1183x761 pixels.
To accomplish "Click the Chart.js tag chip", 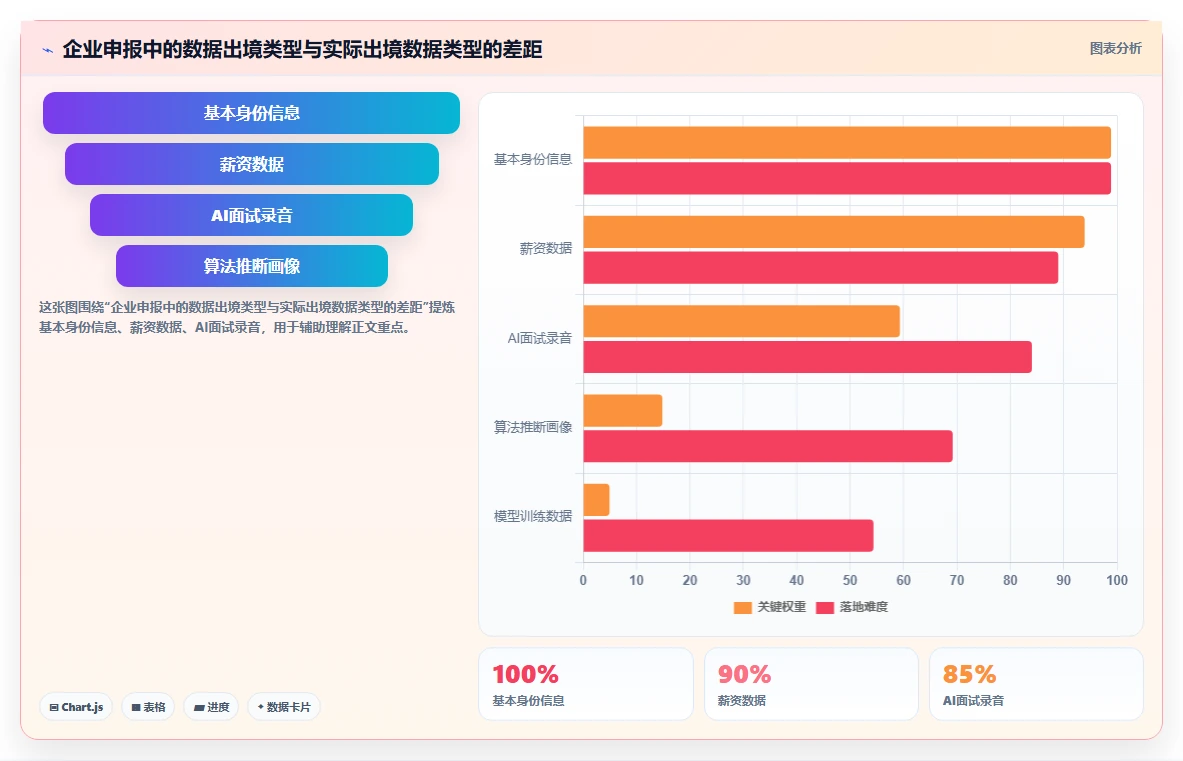I will click(x=76, y=707).
